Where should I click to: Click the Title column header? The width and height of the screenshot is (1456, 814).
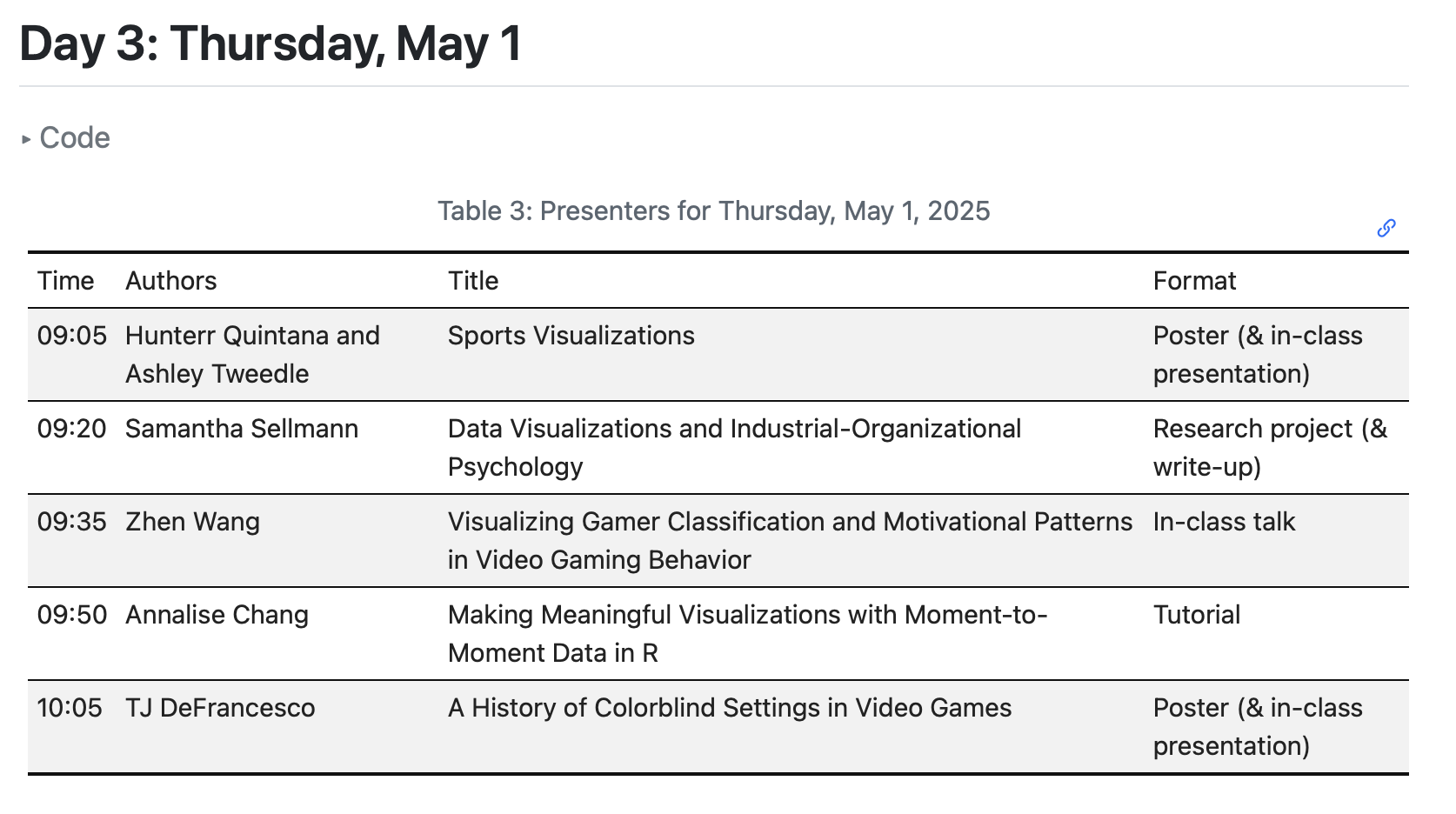[473, 281]
